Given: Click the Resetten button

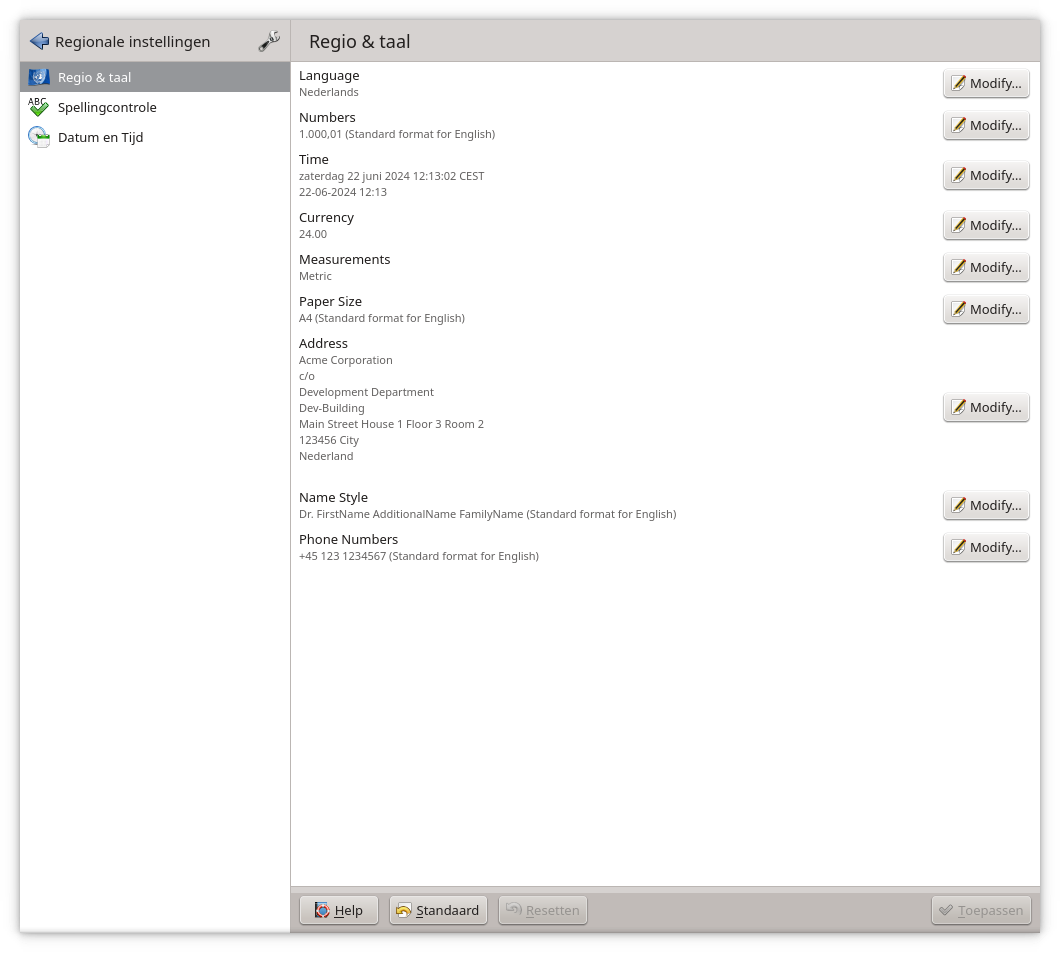Looking at the screenshot, I should (x=543, y=910).
